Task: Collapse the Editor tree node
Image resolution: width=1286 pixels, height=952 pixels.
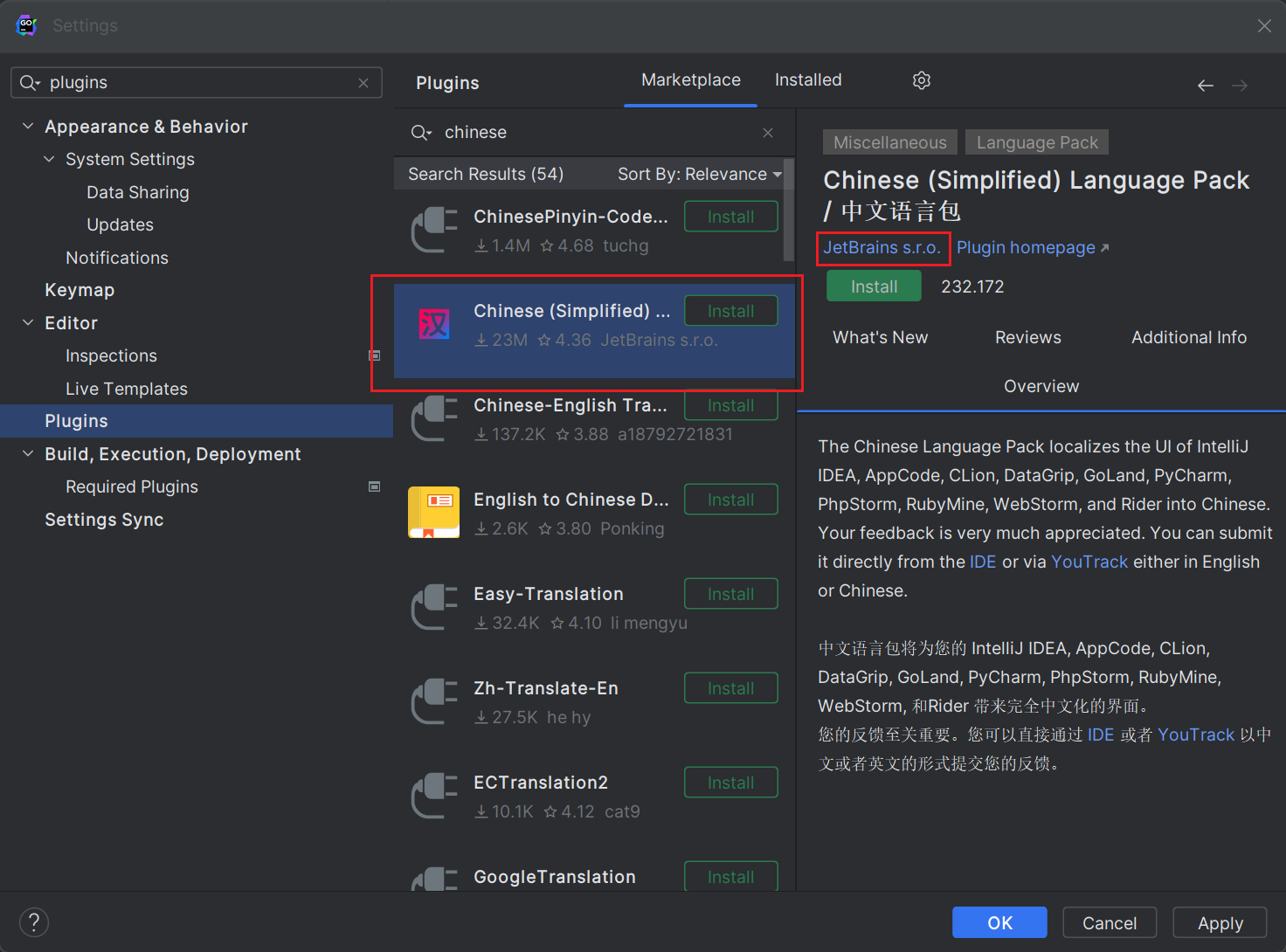Action: point(28,323)
